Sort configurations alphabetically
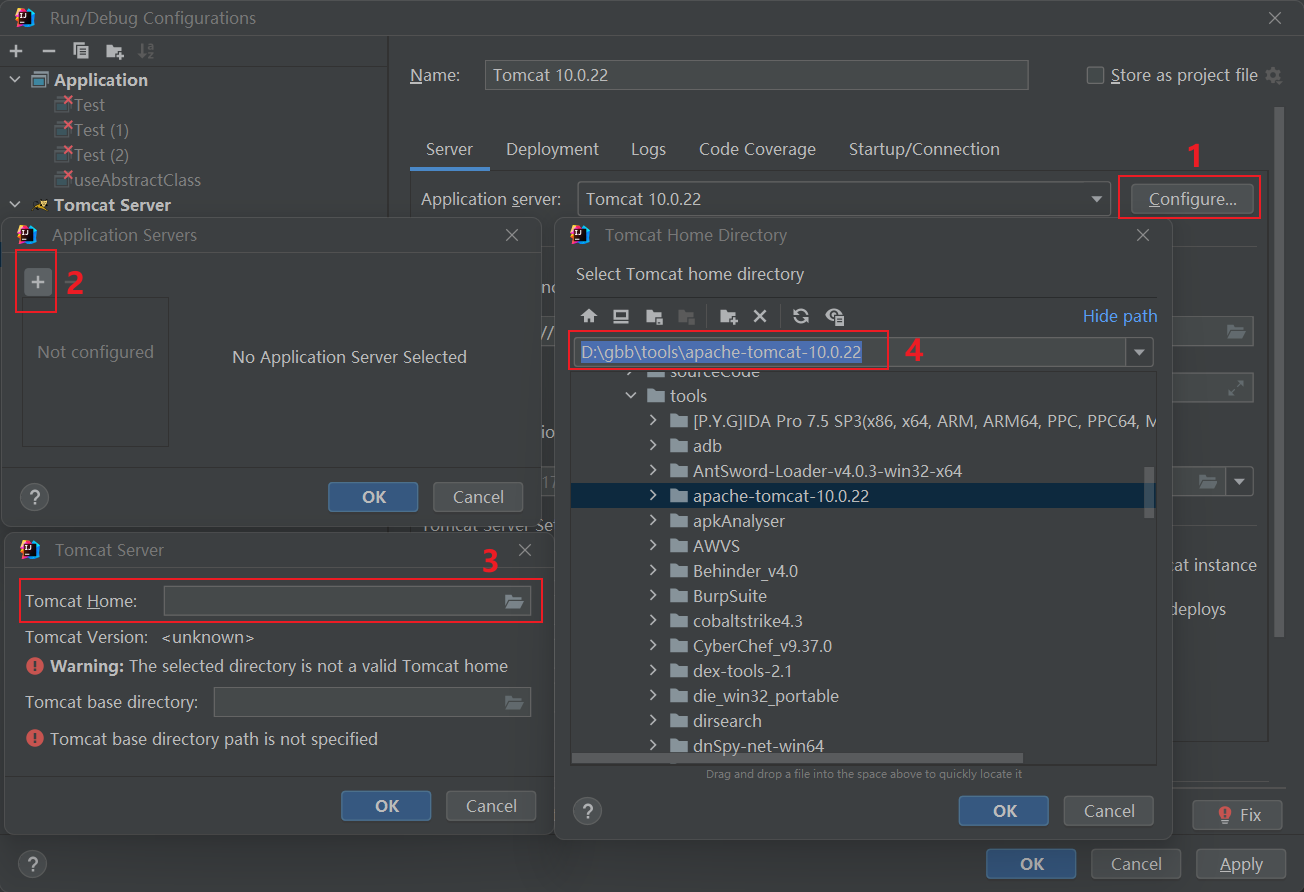Screen dimensions: 1304x892 pos(146,50)
